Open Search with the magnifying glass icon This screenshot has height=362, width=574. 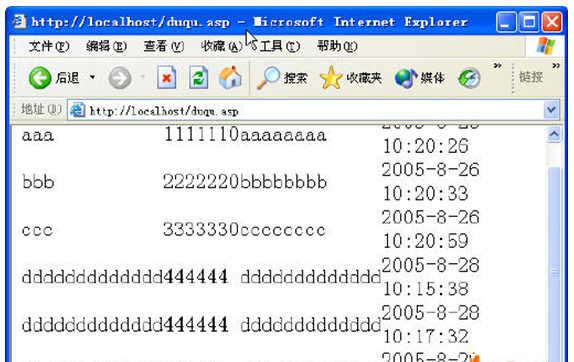click(268, 78)
